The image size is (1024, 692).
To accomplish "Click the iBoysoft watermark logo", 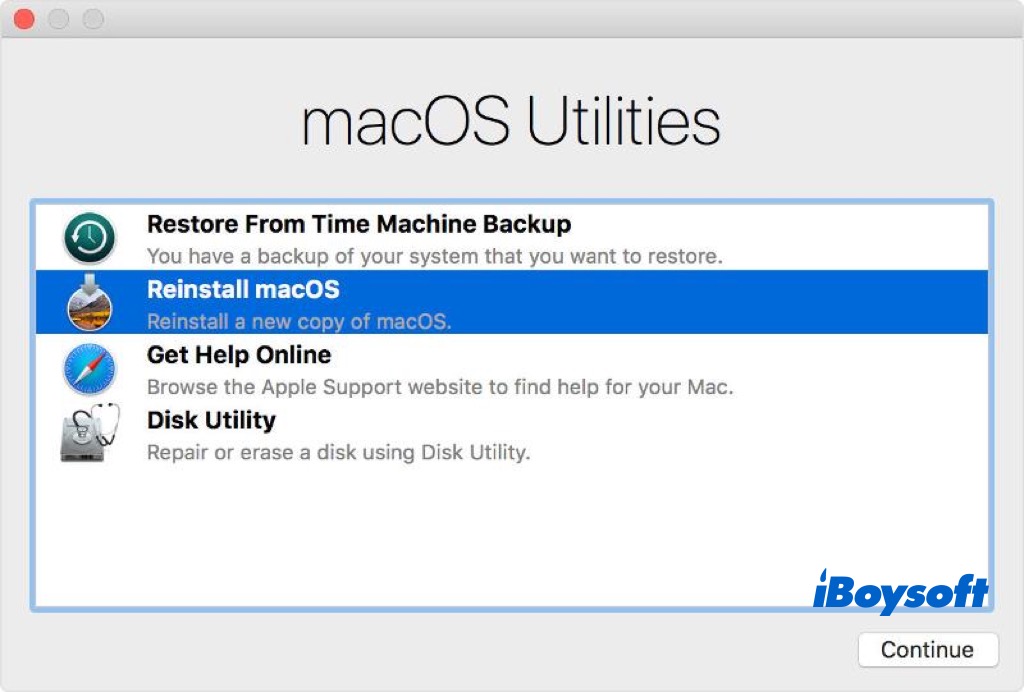I will [x=900, y=591].
